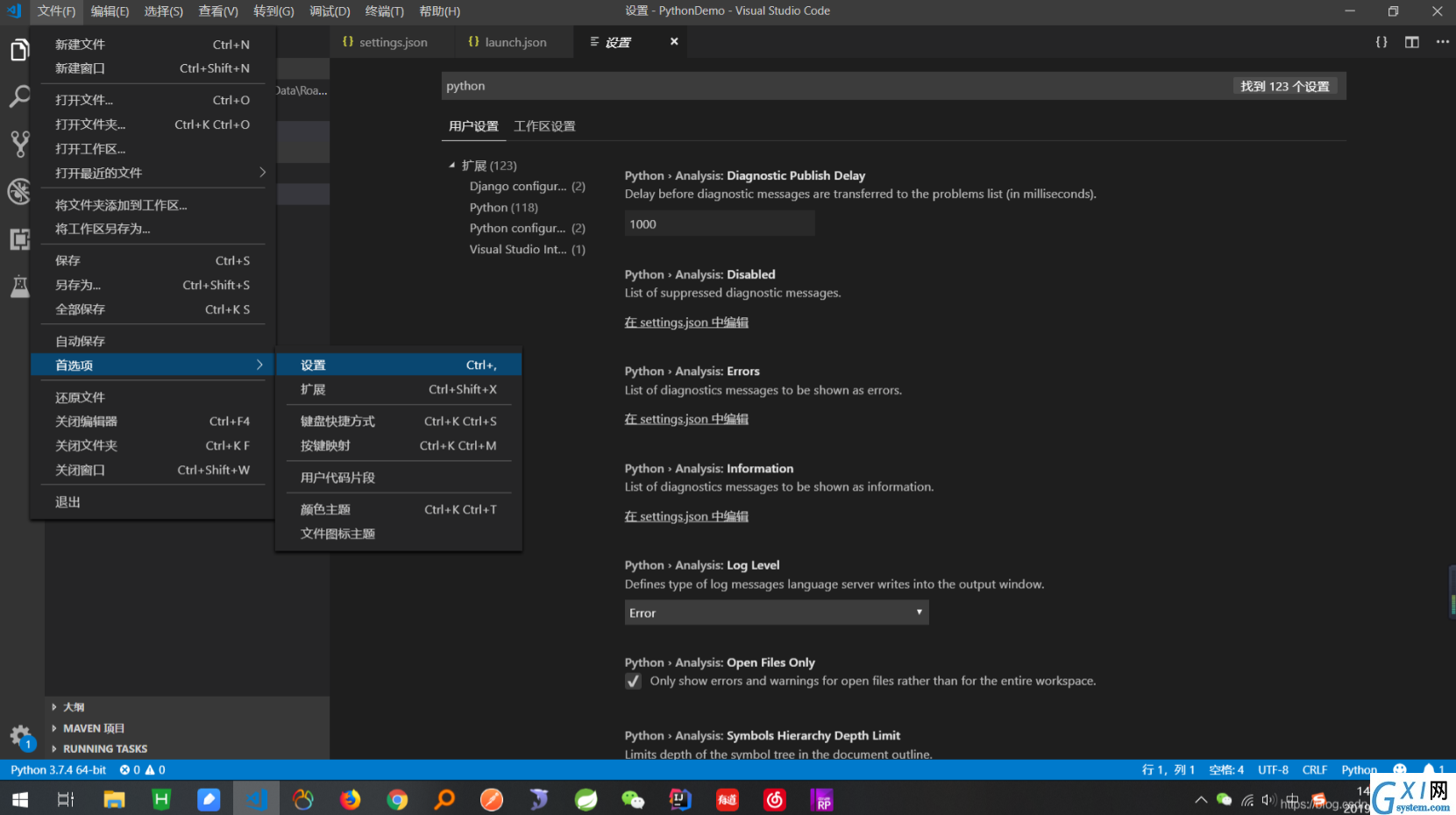
Task: Collapse the 扩展 (123) tree node
Action: [452, 165]
